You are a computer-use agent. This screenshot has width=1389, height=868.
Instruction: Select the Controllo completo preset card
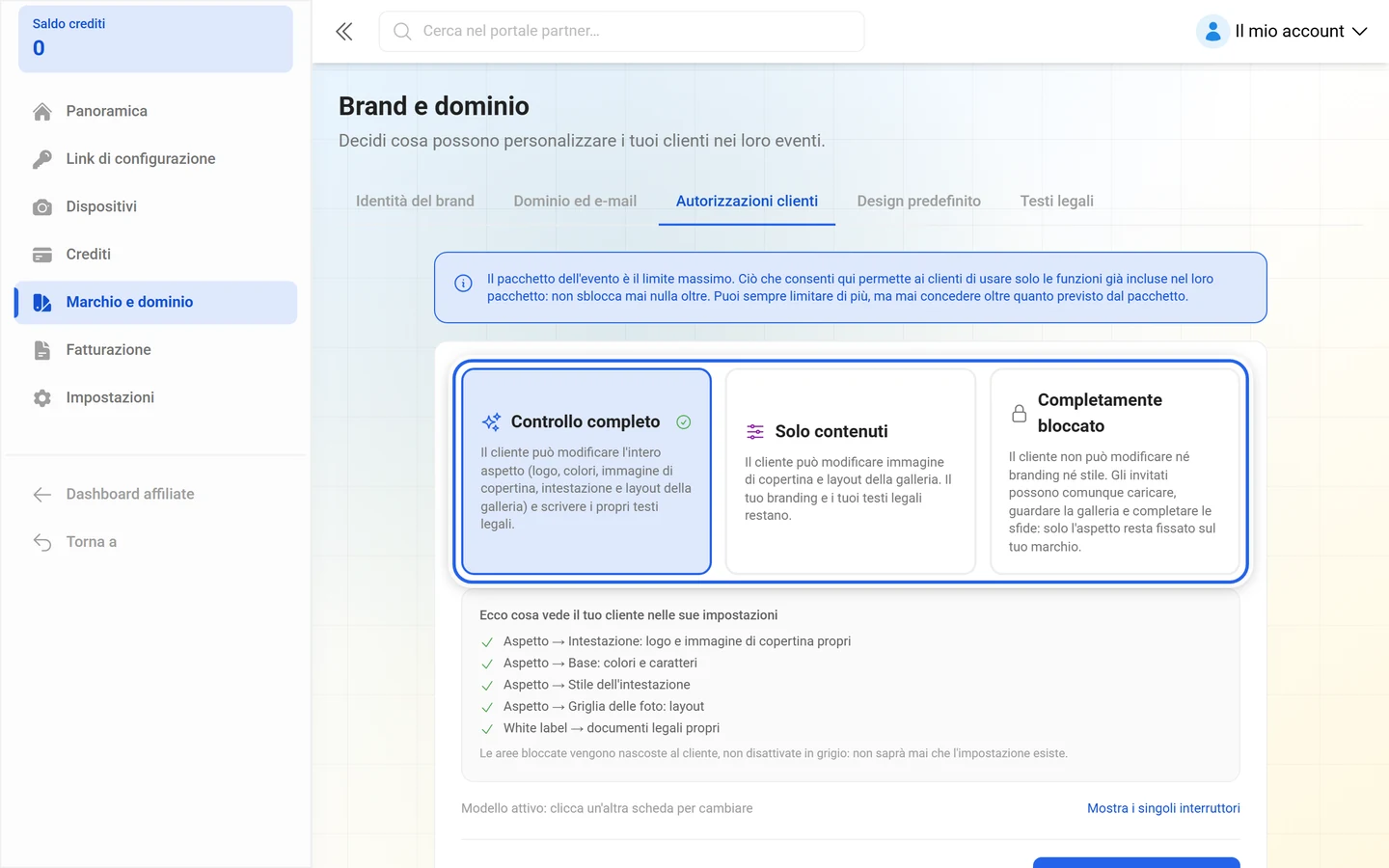586,472
